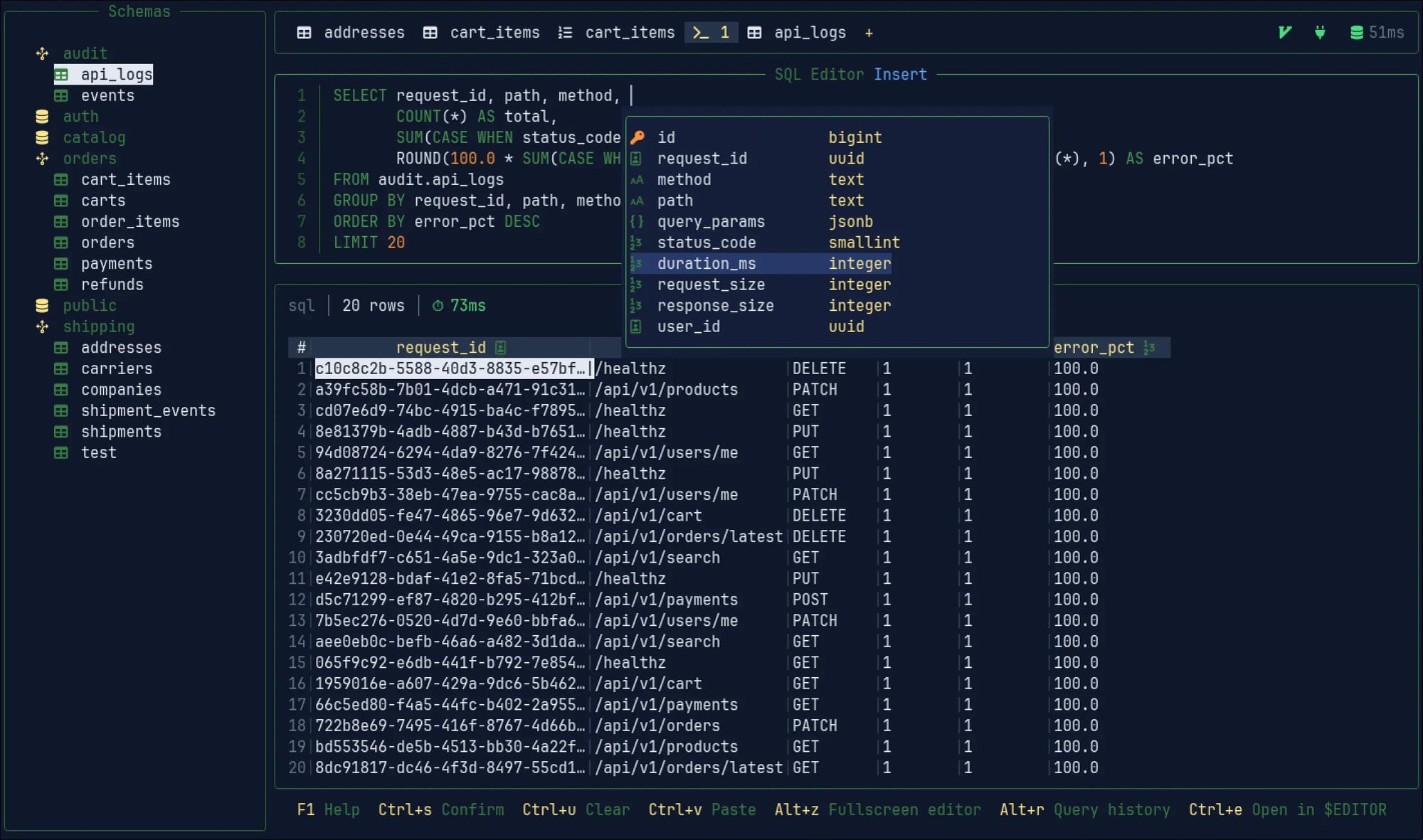
Task: Click the green V logo icon
Action: (1284, 32)
